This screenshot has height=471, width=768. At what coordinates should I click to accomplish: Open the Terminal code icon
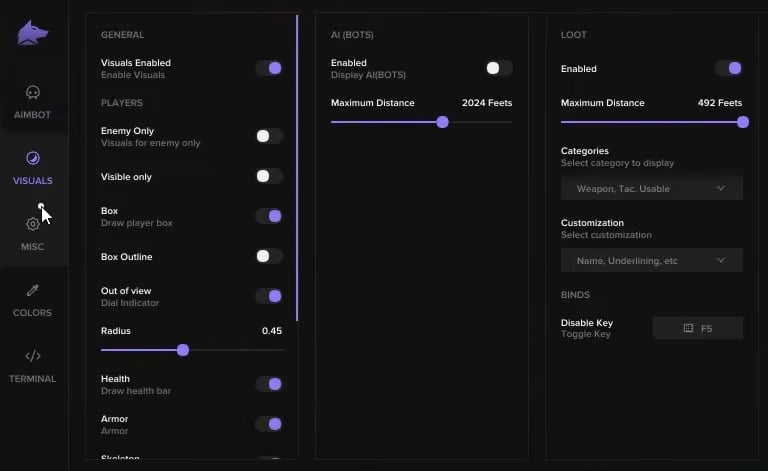[33, 356]
